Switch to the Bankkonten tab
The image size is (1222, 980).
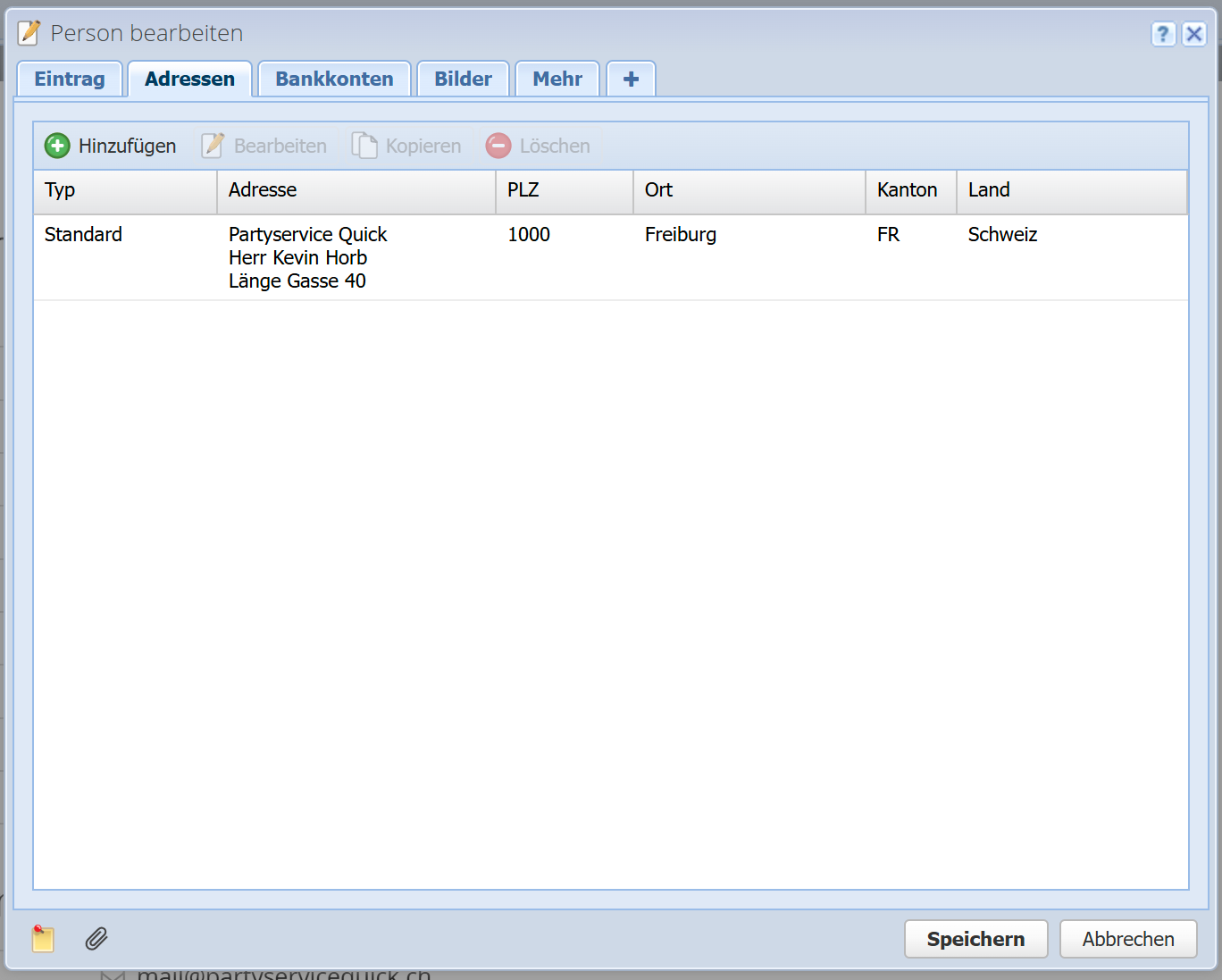334,79
